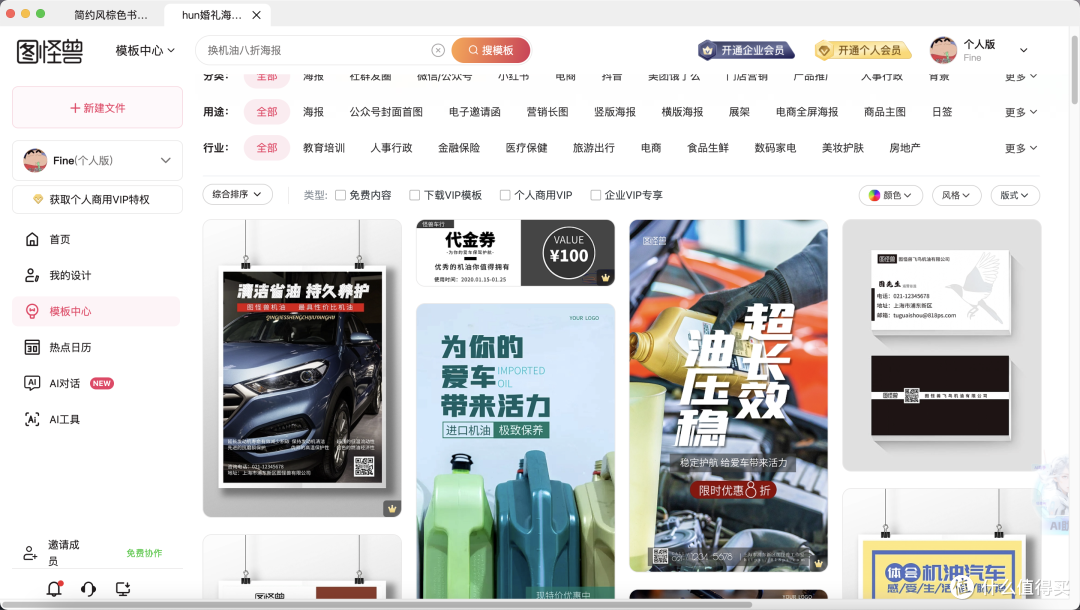The width and height of the screenshot is (1080, 610).
Task: Select 电商全屏海报 usage filter
Action: pos(807,112)
